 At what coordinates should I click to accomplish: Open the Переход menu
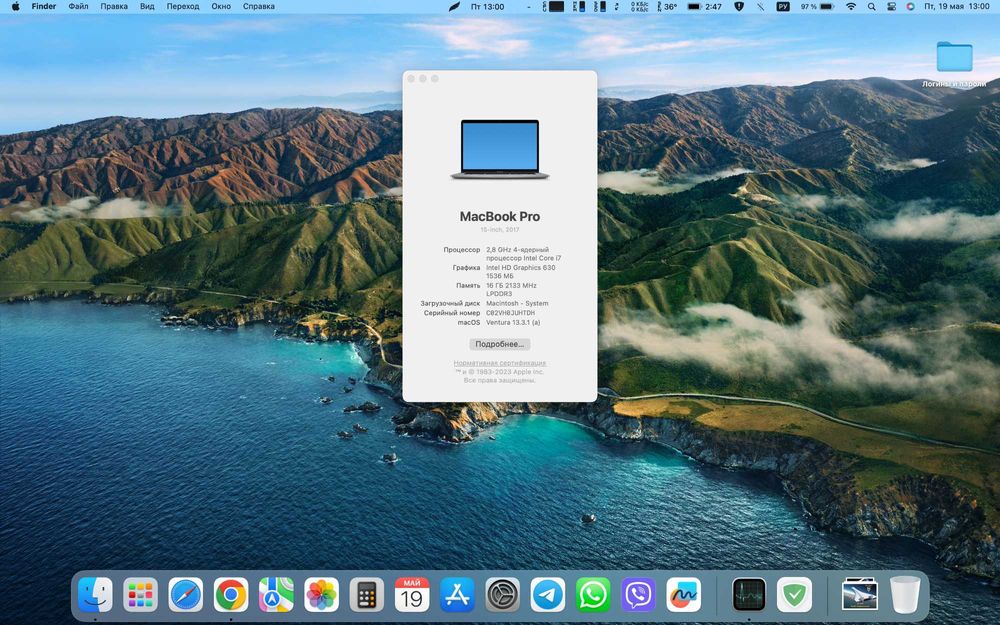(x=183, y=6)
